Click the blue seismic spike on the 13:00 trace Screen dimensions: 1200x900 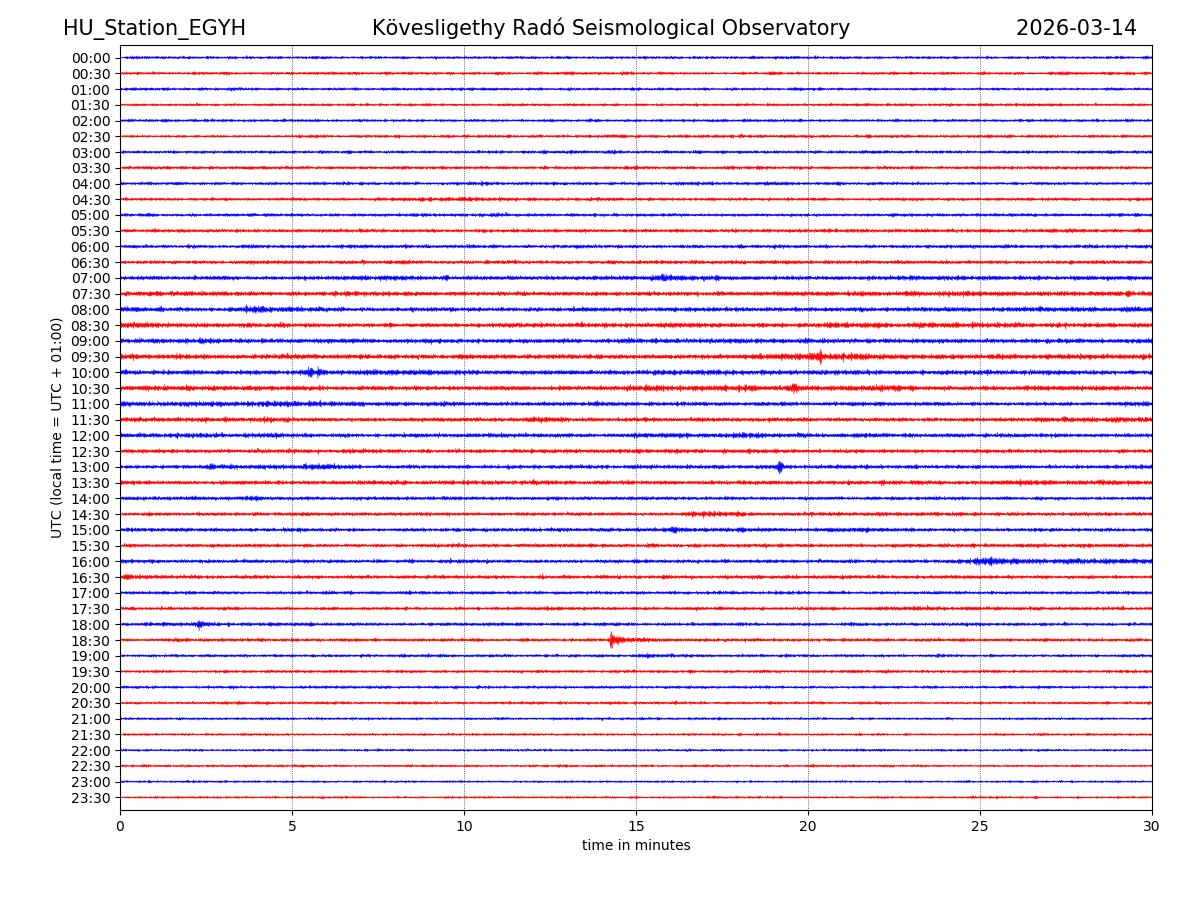(779, 467)
